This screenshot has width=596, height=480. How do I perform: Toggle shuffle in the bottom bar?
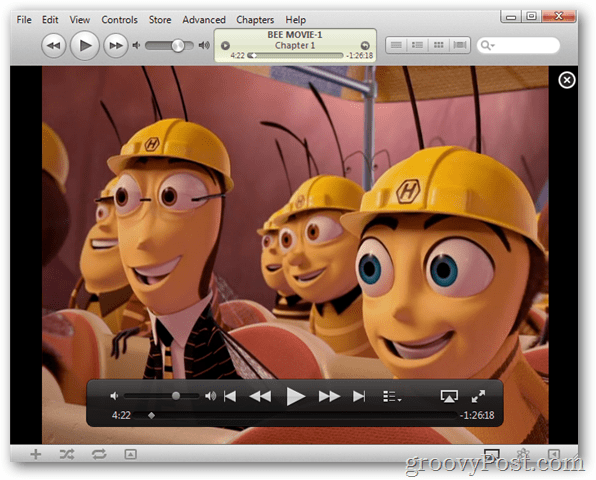(67, 454)
